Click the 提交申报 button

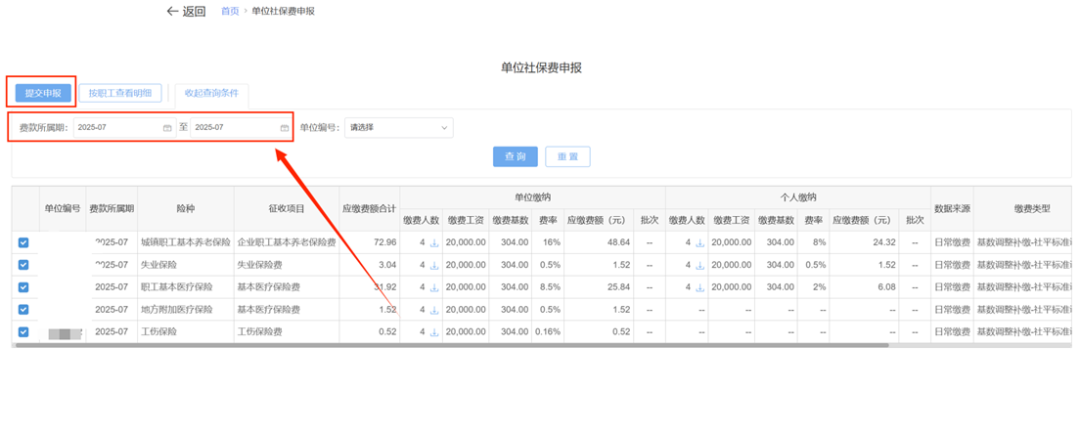click(43, 93)
